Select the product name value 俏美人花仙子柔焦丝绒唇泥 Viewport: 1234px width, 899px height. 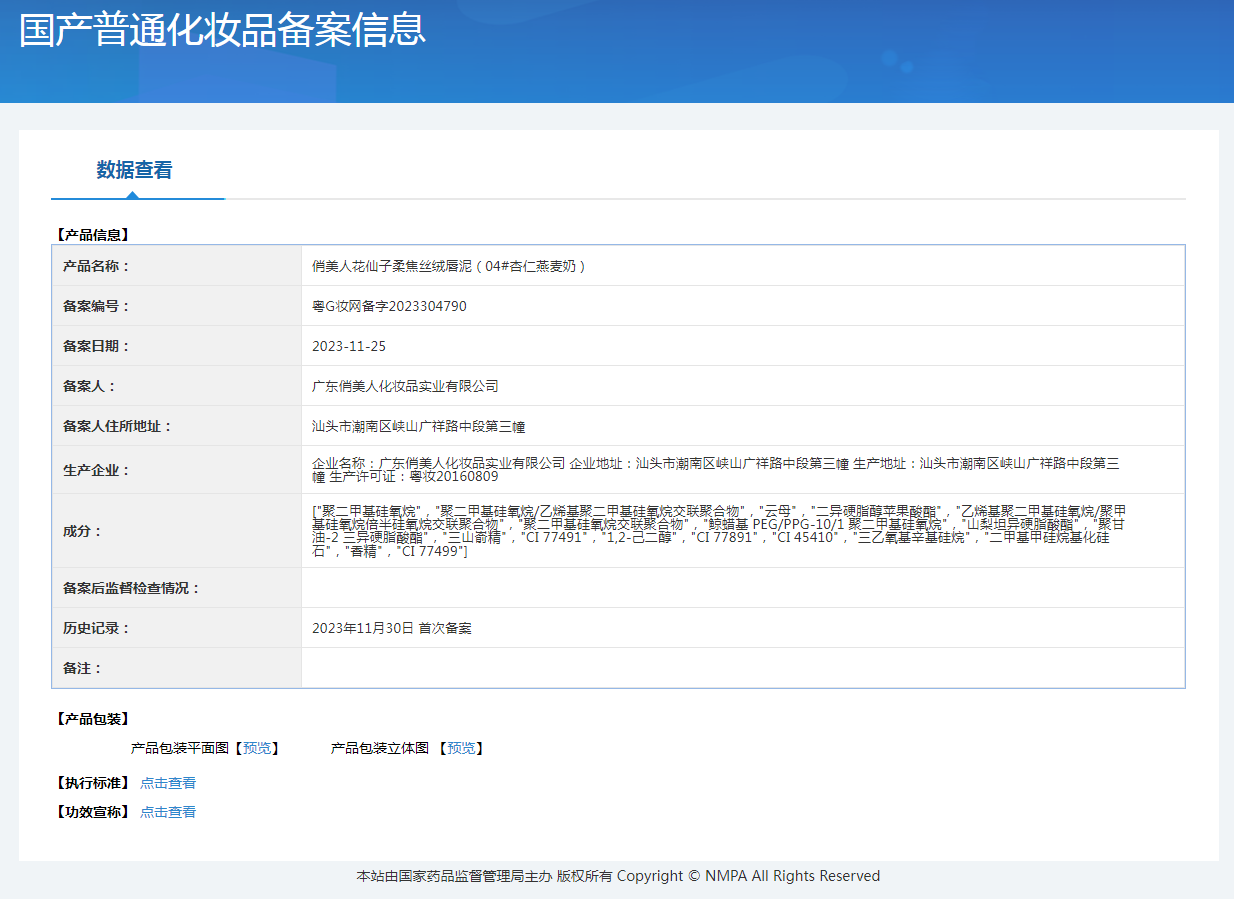[449, 266]
